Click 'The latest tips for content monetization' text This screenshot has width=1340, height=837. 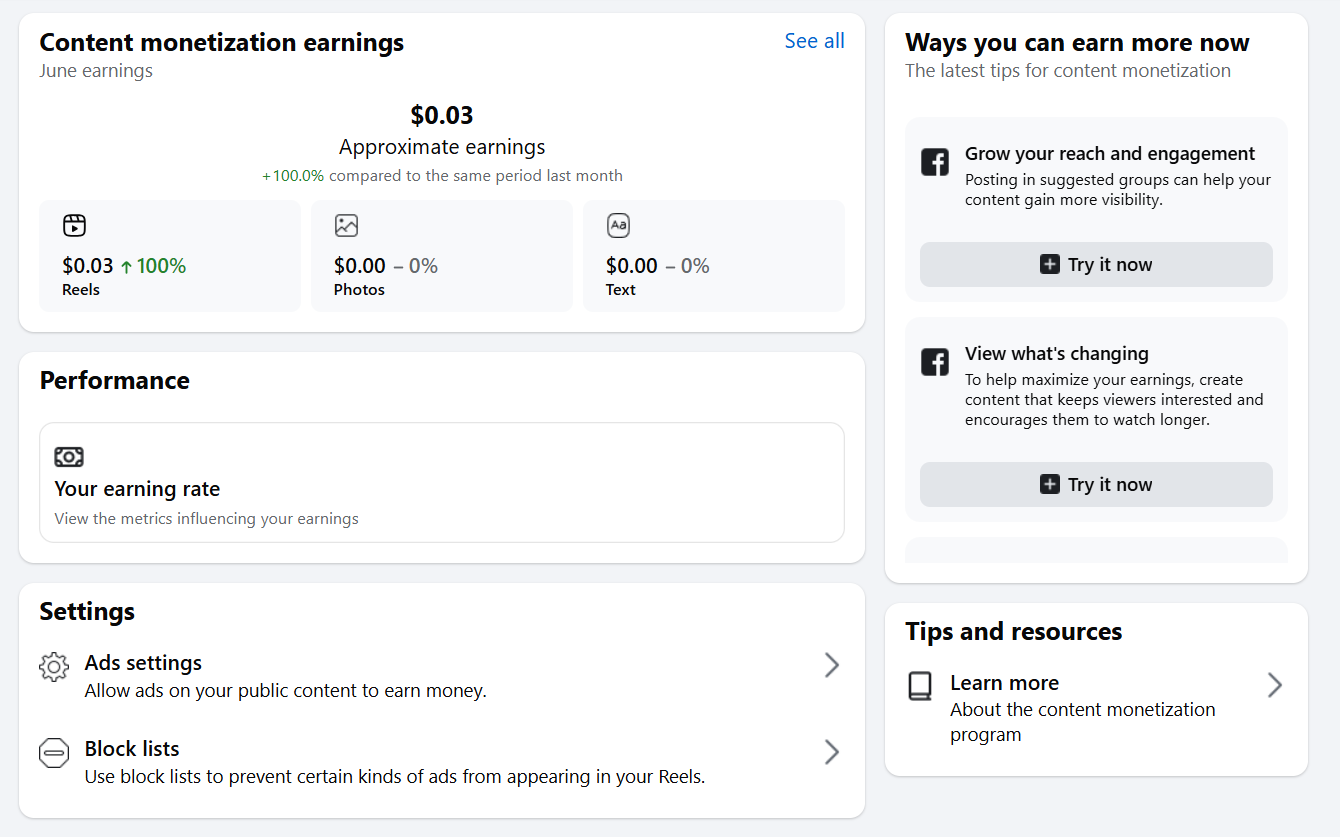[1068, 71]
